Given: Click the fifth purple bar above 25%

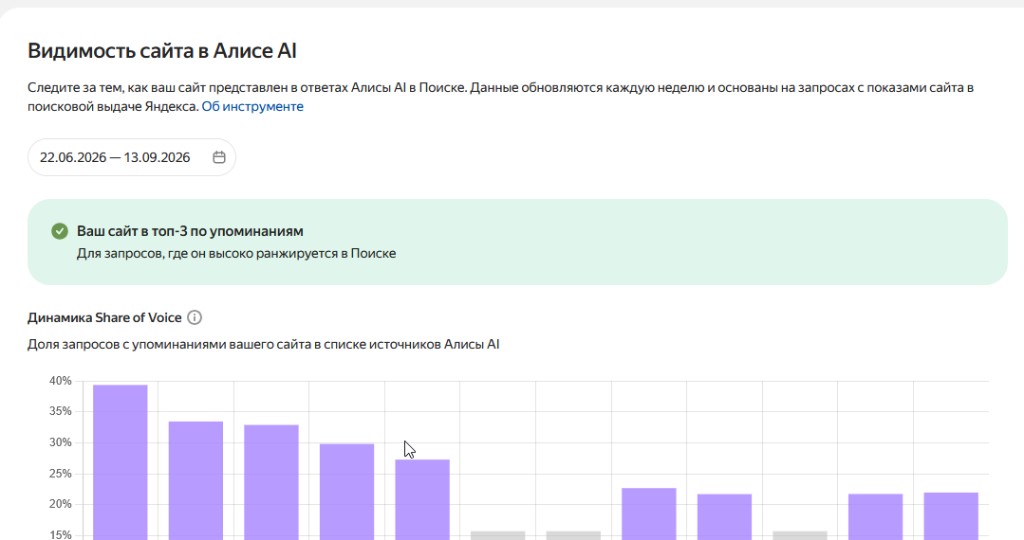Looking at the screenshot, I should click(x=423, y=500).
